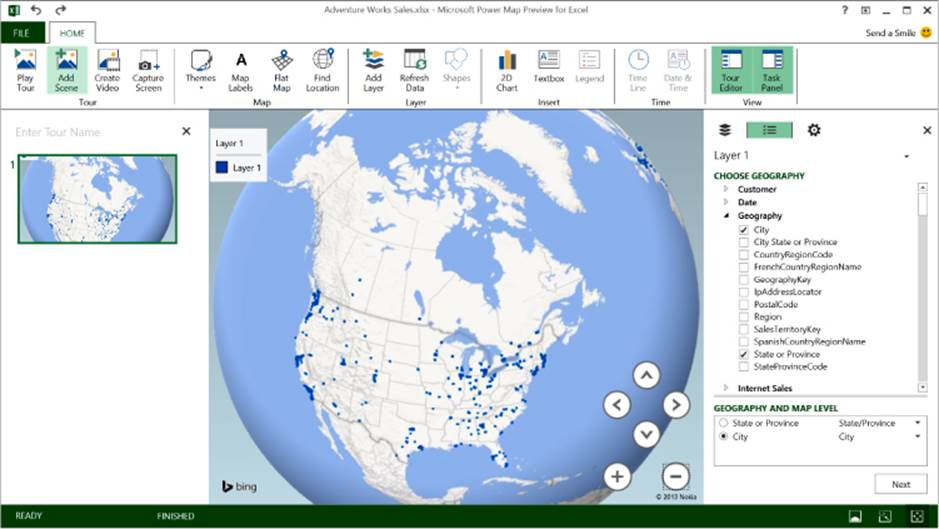Open Create Video from the ribbon
Image resolution: width=939 pixels, height=529 pixels.
[x=107, y=71]
